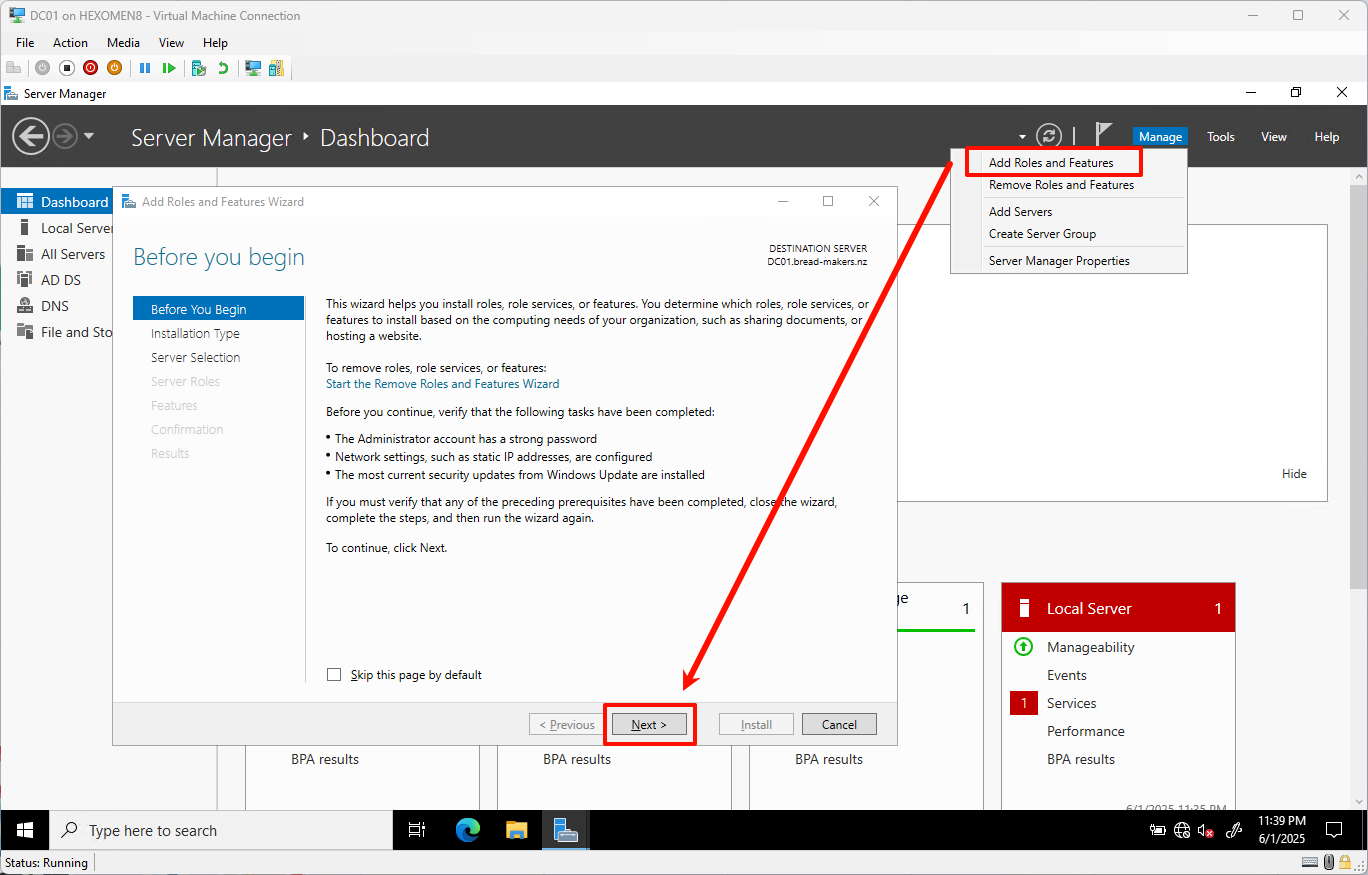
Task: Click the disabled Previous button
Action: [x=566, y=724]
